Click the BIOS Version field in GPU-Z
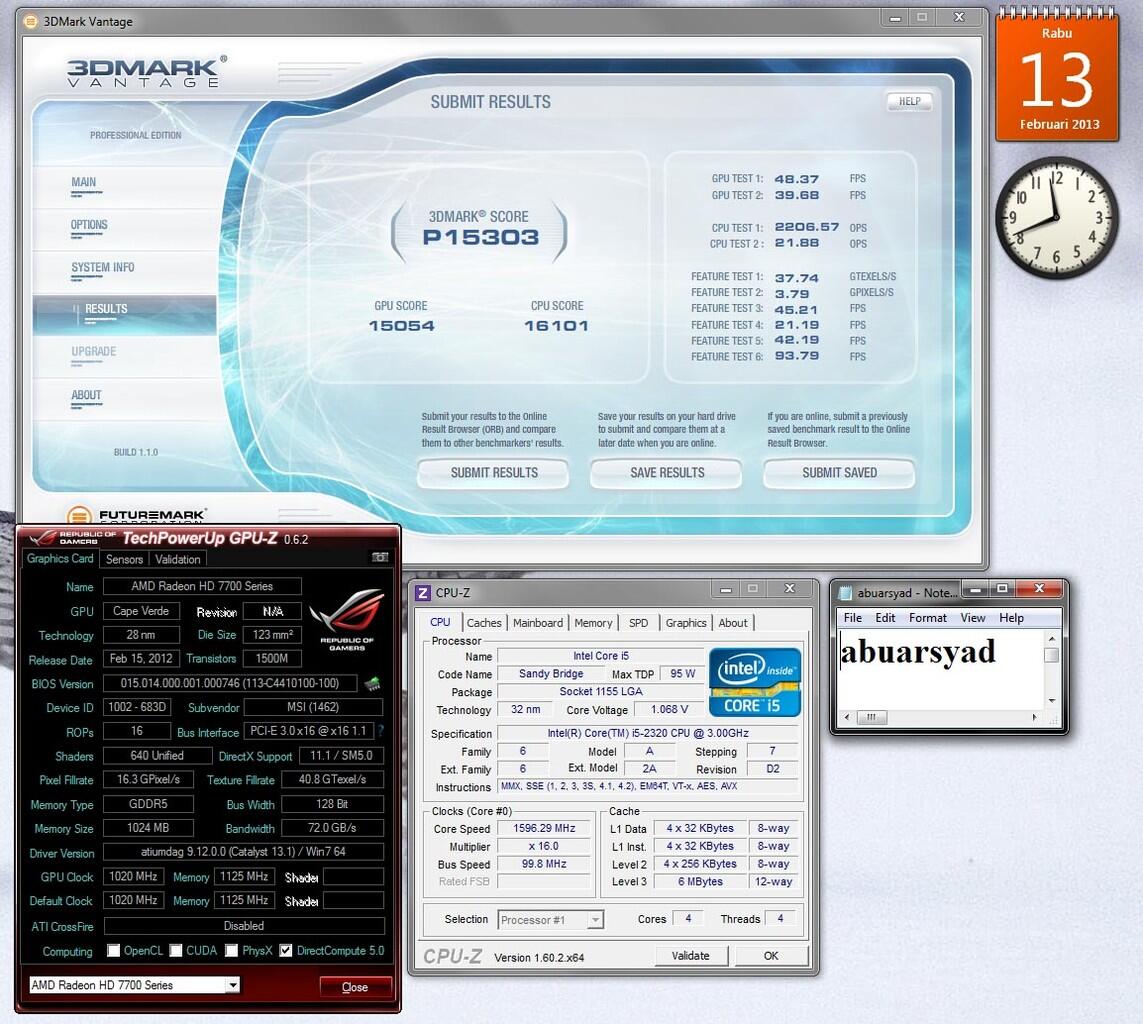Viewport: 1143px width, 1024px height. point(230,684)
